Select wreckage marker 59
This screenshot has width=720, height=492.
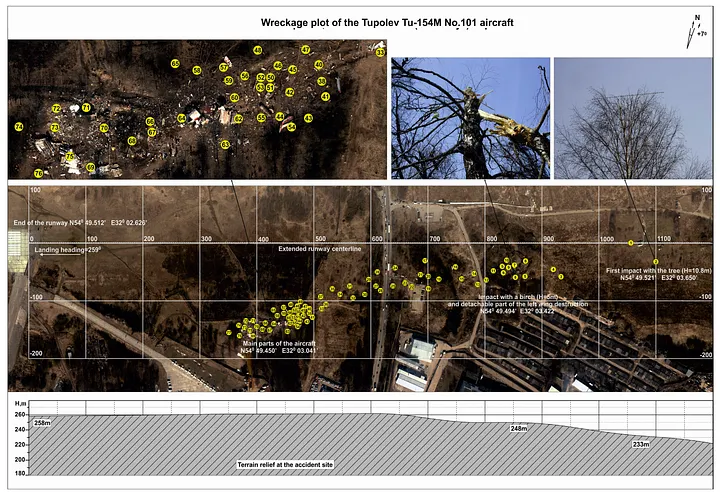[228, 81]
